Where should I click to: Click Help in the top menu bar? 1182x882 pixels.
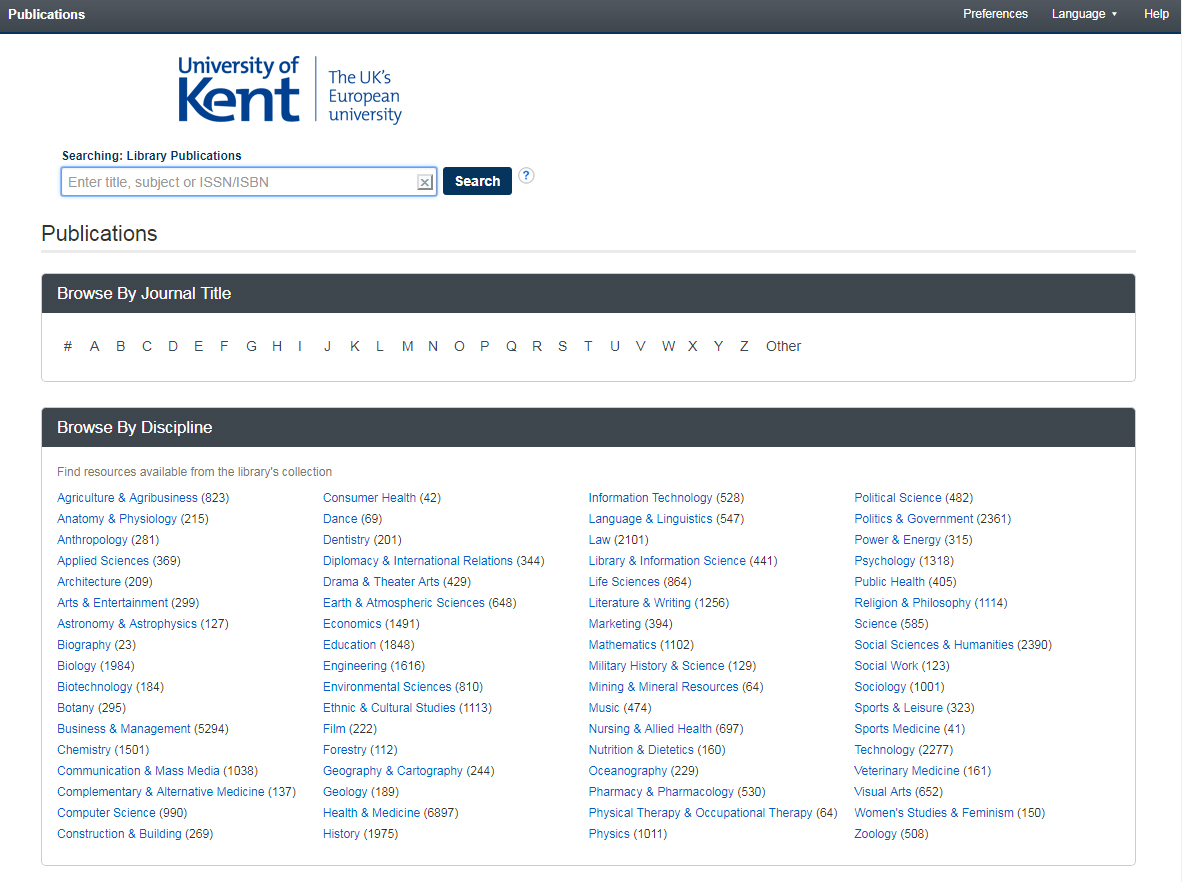[x=1156, y=14]
